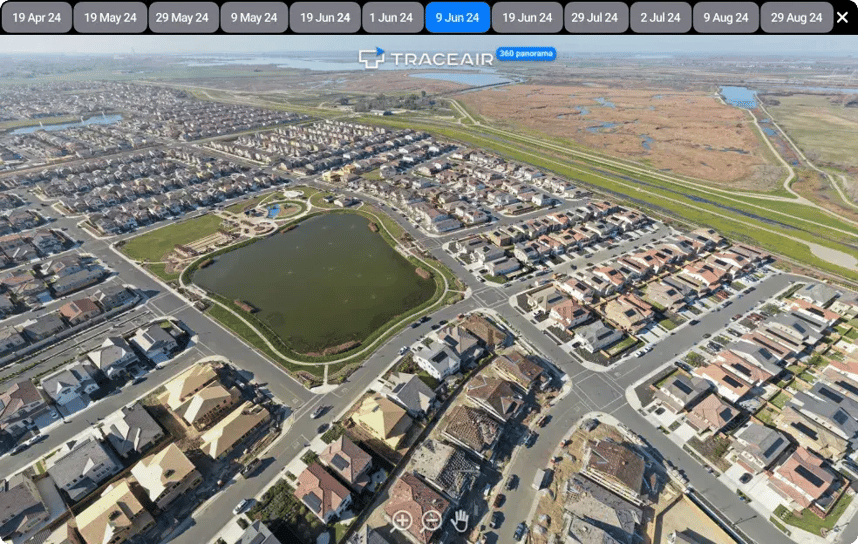Zoom in with the plus magnifier icon
858x544 pixels.
pos(402,520)
